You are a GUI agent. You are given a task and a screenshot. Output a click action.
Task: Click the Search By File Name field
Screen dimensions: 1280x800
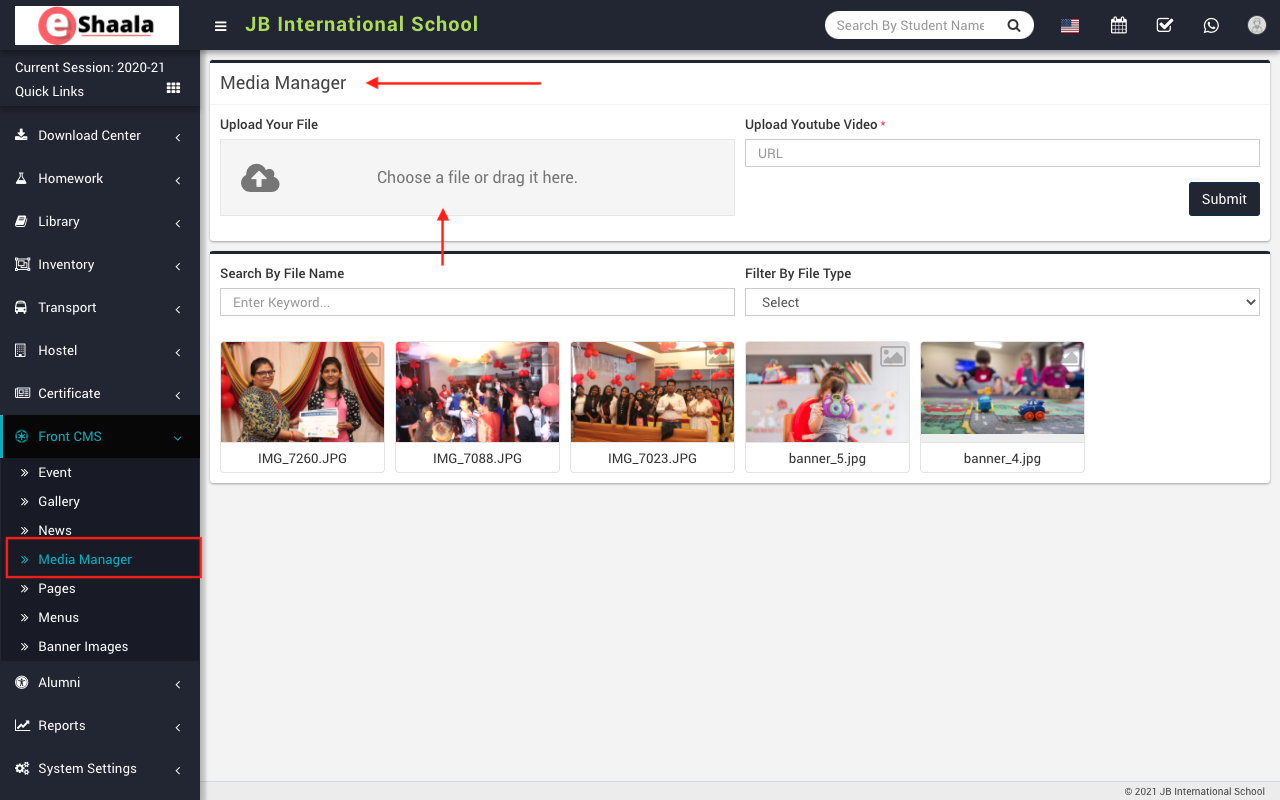click(x=477, y=302)
